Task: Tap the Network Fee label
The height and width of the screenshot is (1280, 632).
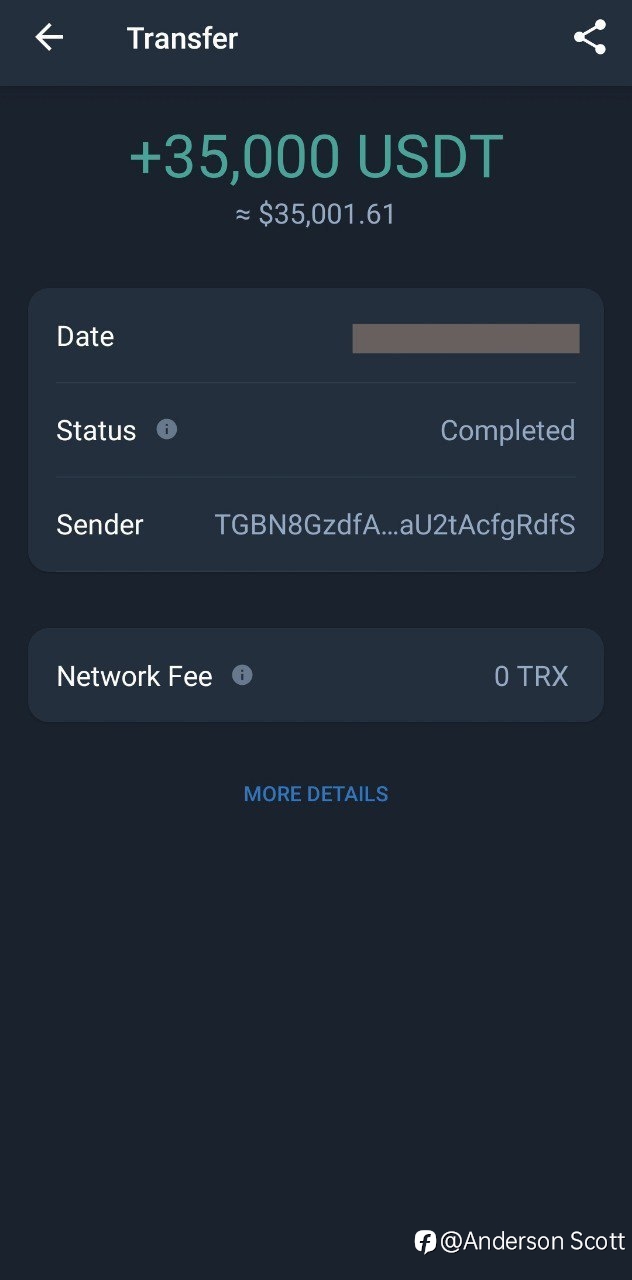Action: point(134,677)
